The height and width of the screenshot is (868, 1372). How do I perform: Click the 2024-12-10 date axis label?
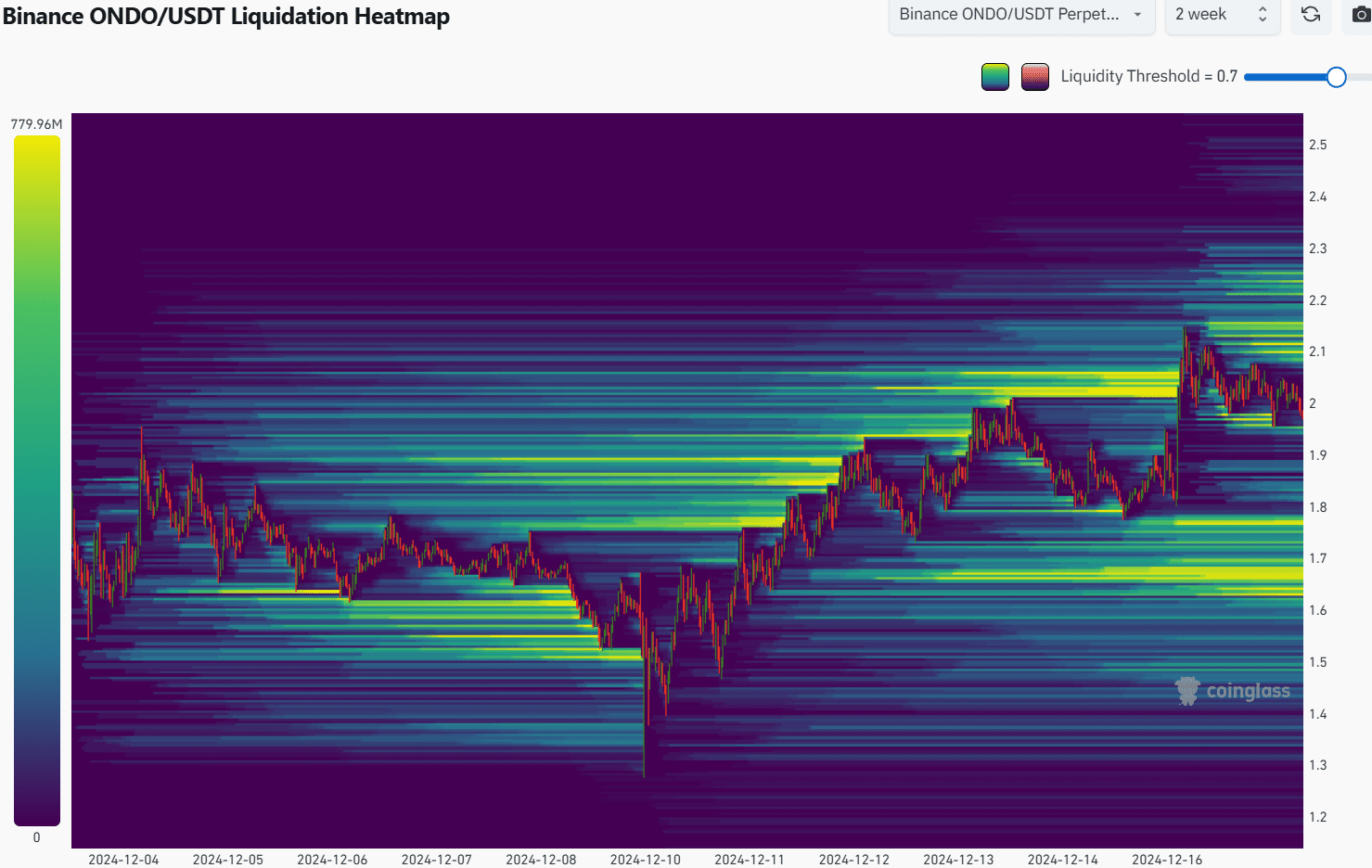tap(645, 860)
